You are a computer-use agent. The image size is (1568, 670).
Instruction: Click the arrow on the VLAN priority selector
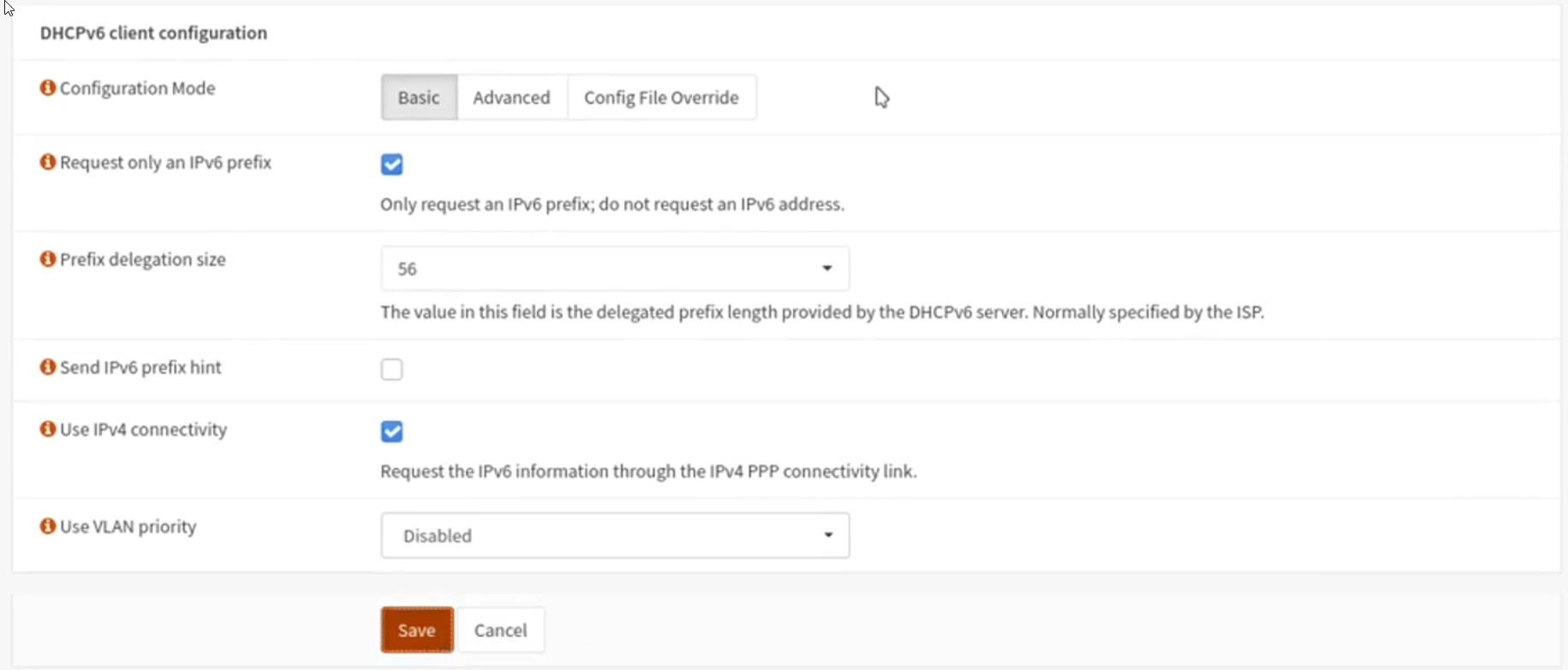[x=828, y=535]
